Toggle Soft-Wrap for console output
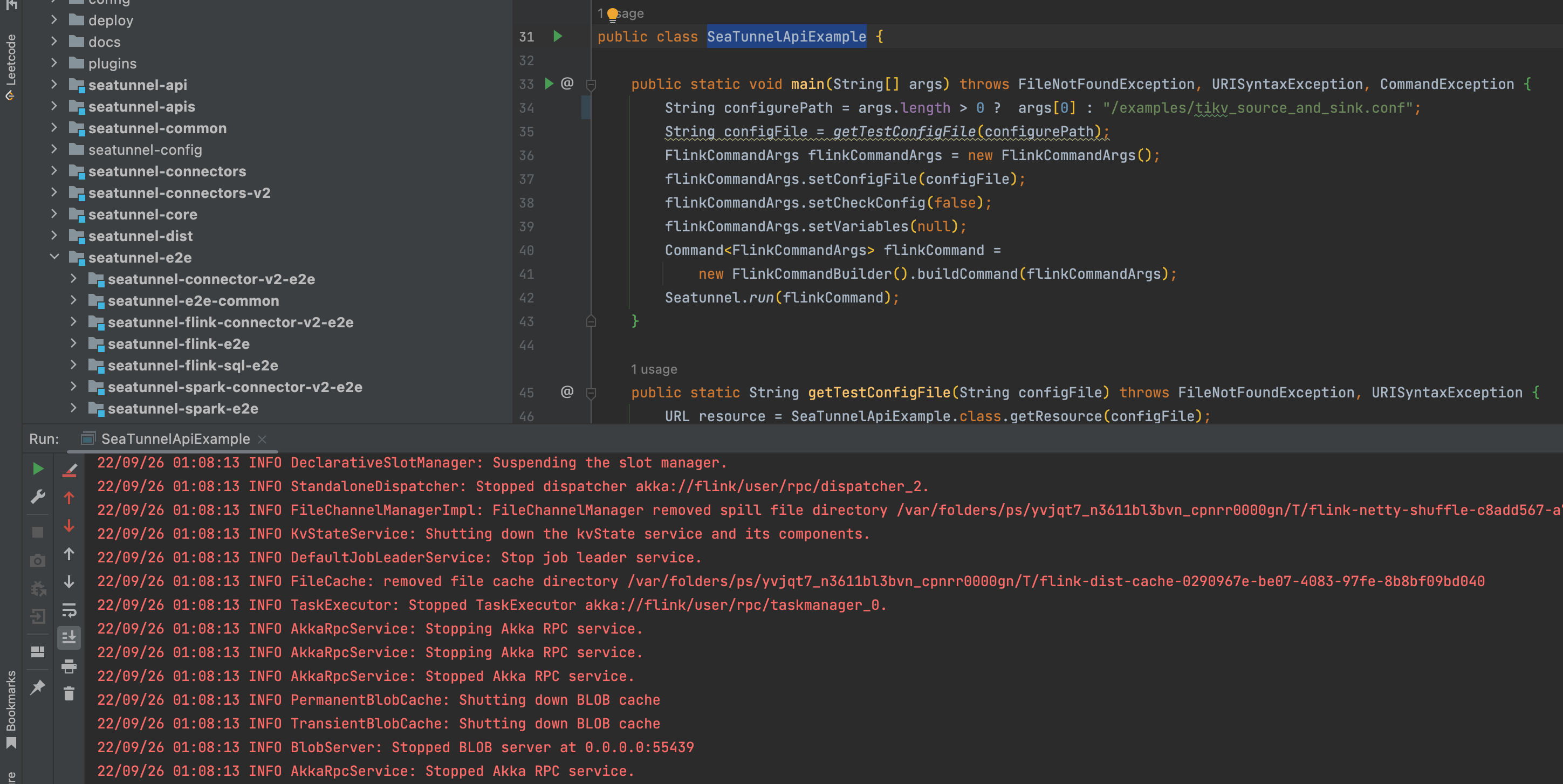The width and height of the screenshot is (1563, 784). [69, 610]
